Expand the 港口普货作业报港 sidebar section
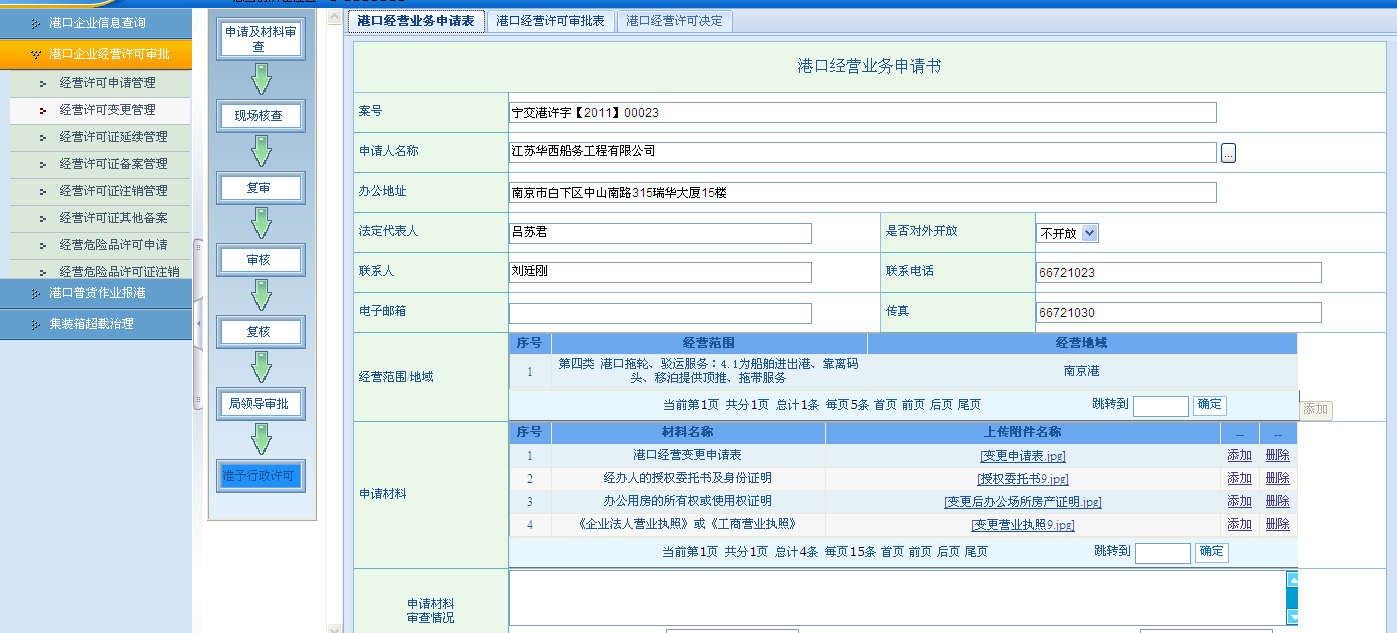The width and height of the screenshot is (1397, 633). click(x=96, y=293)
